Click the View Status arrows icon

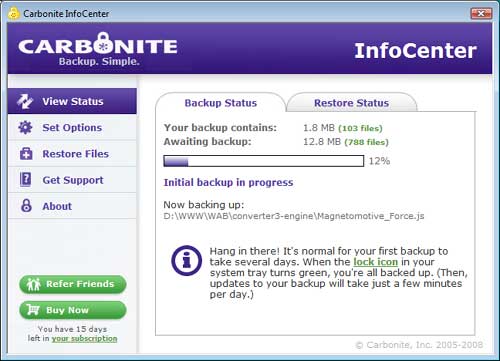pyautogui.click(x=25, y=101)
